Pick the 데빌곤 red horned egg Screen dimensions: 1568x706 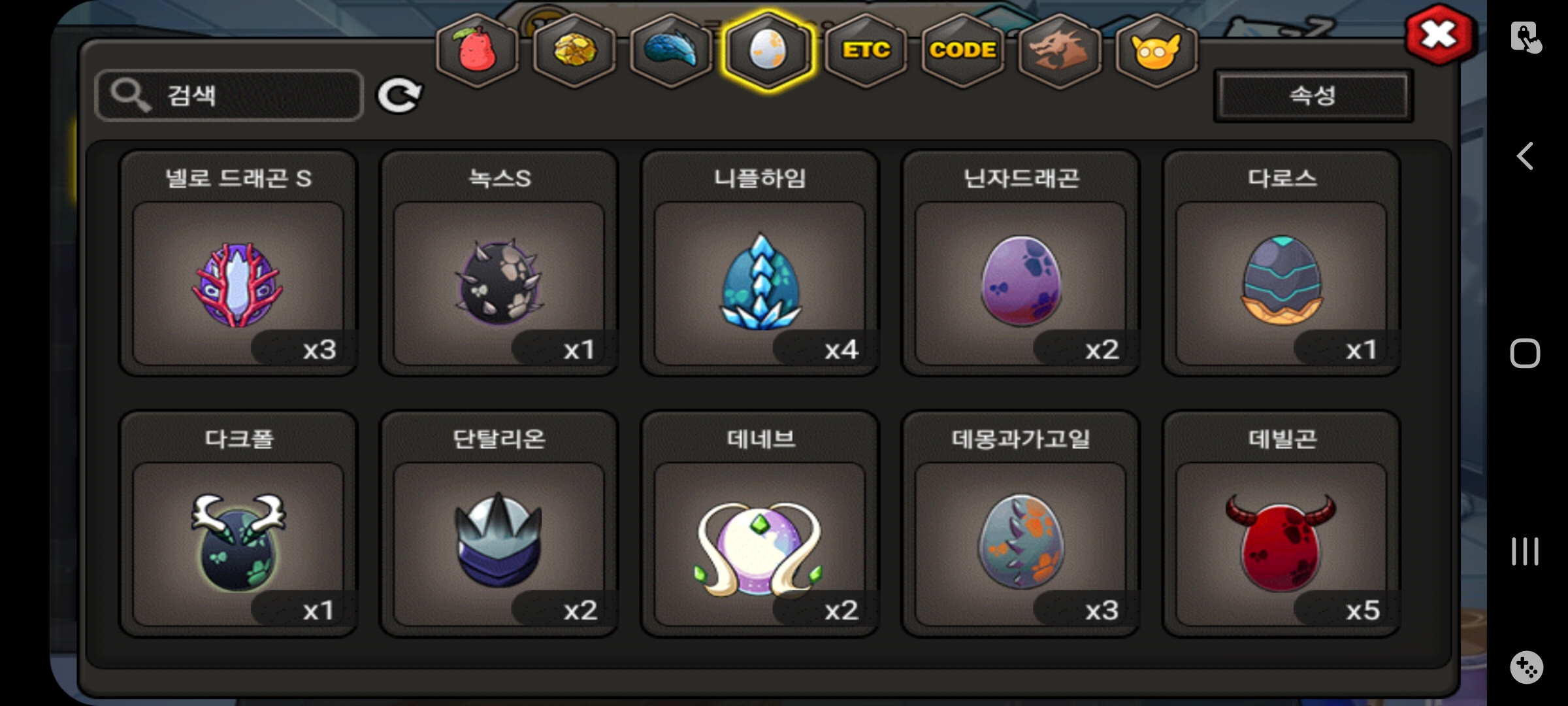(x=1281, y=524)
